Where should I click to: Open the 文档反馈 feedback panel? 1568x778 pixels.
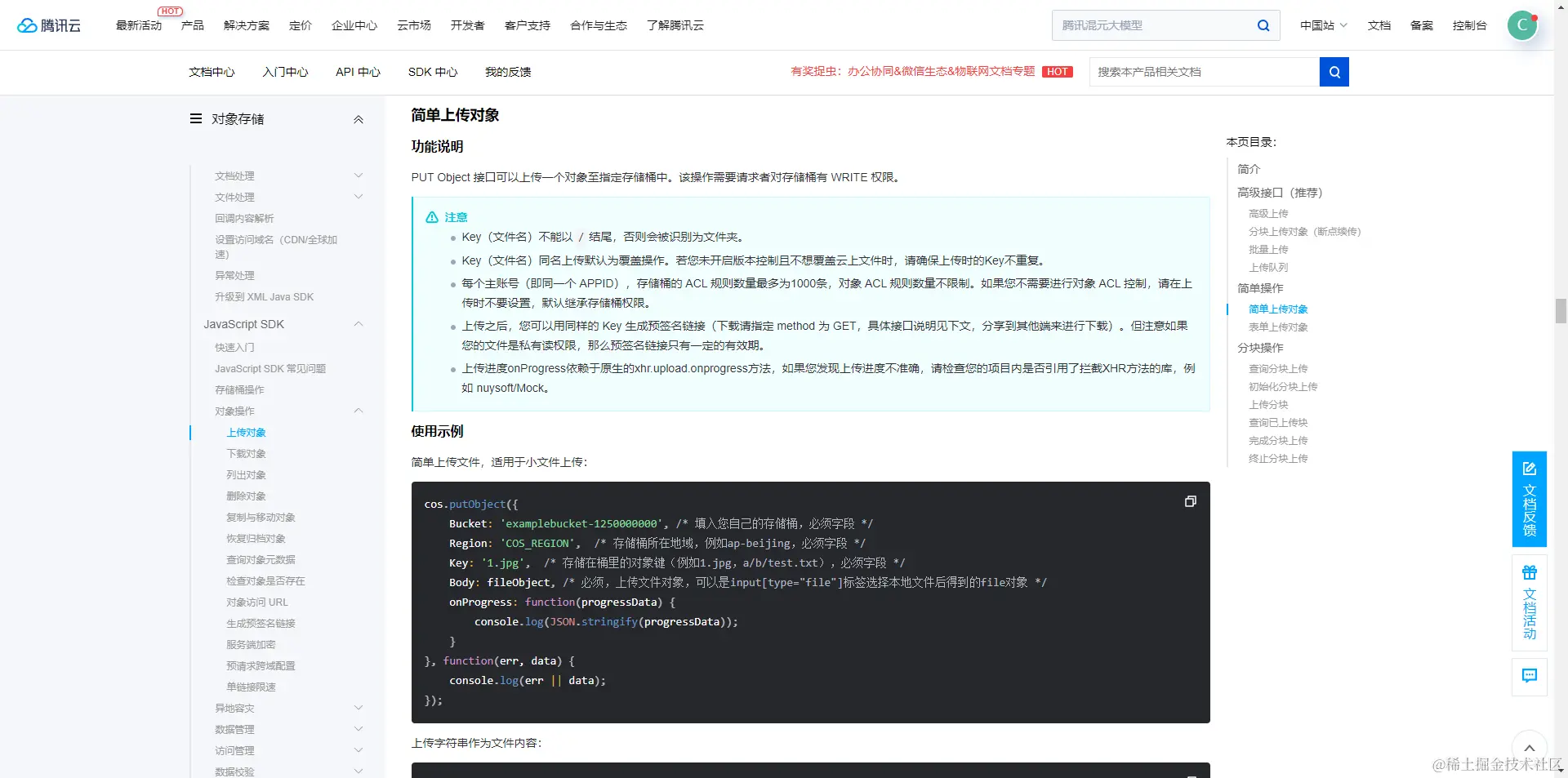tap(1529, 499)
